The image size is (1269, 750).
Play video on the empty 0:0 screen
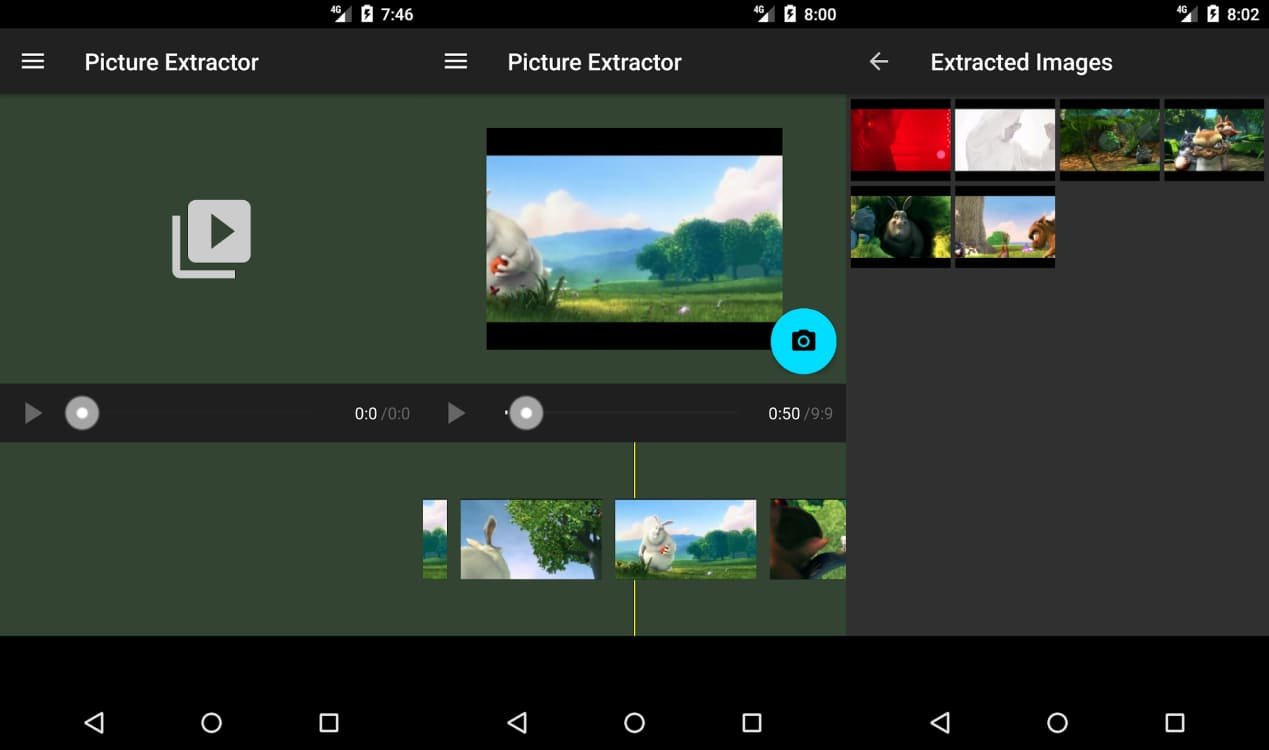pyautogui.click(x=33, y=413)
